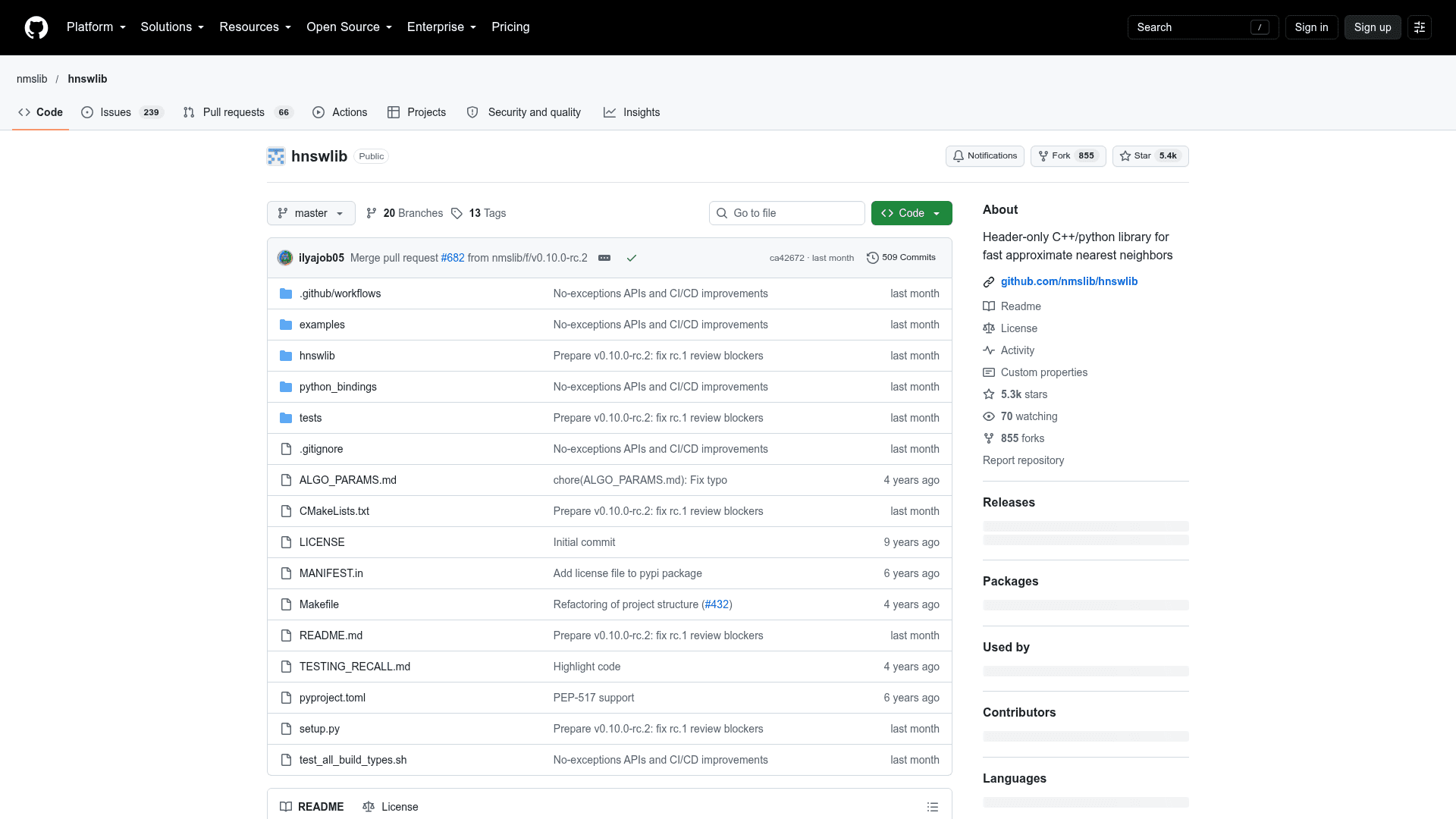Image resolution: width=1456 pixels, height=819 pixels.
Task: Click the Notifications bell button
Action: click(x=984, y=156)
